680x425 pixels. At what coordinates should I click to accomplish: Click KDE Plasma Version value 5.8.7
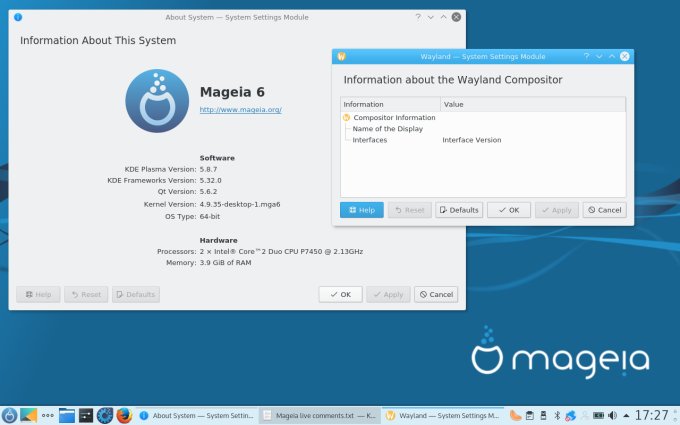click(x=208, y=169)
